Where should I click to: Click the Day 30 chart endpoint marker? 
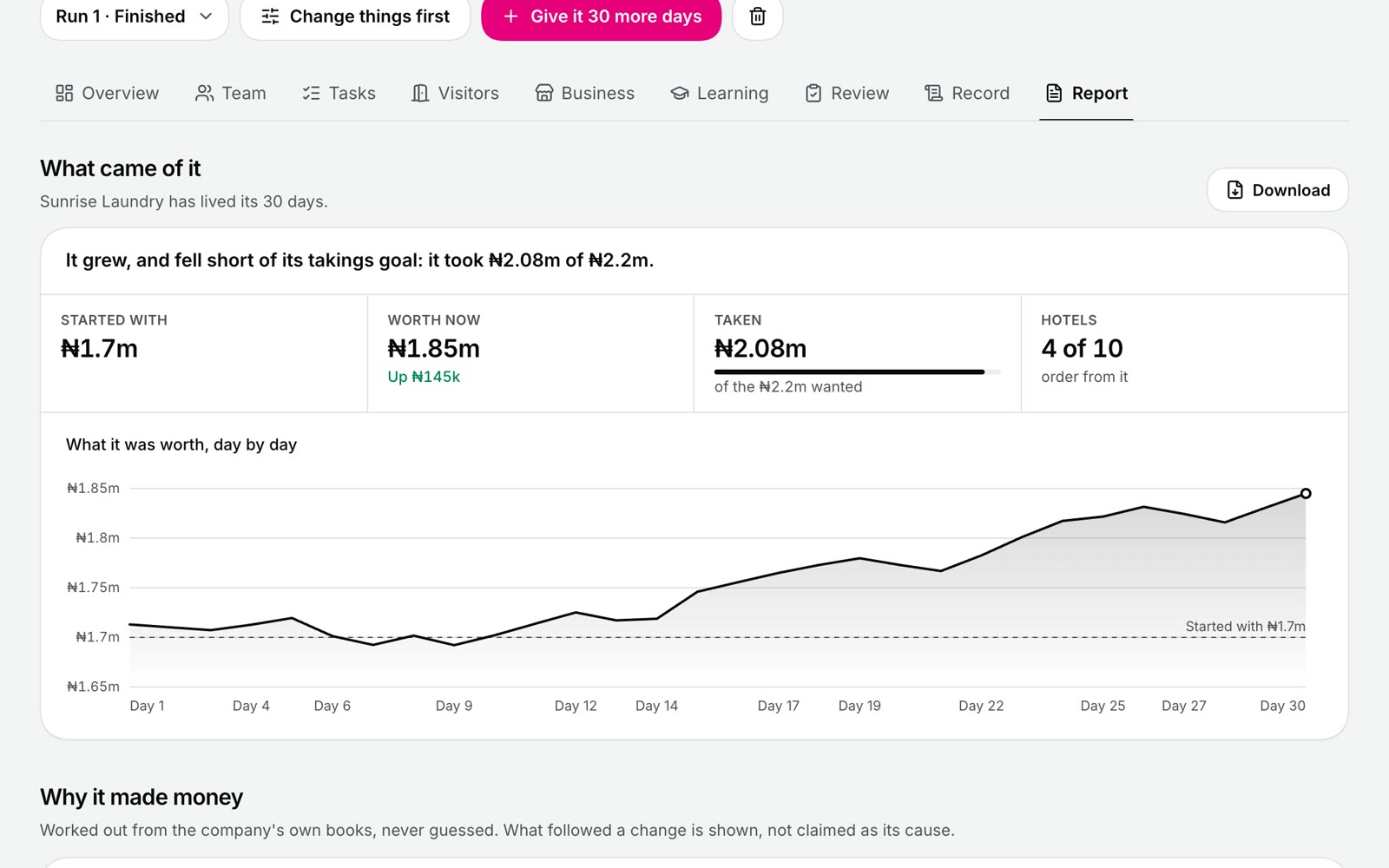tap(1306, 493)
